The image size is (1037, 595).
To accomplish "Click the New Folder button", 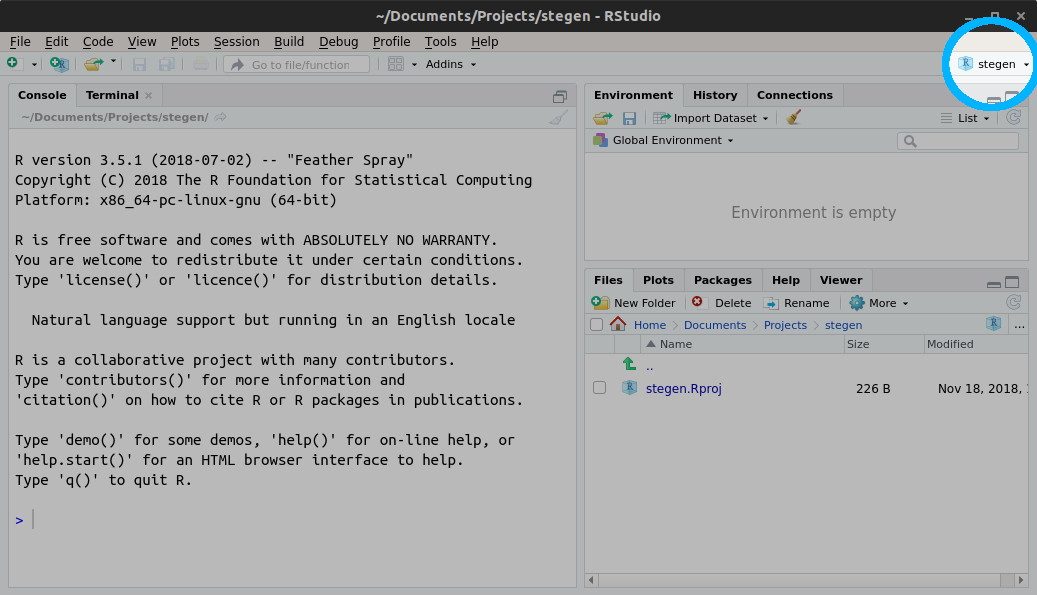I will pos(634,303).
